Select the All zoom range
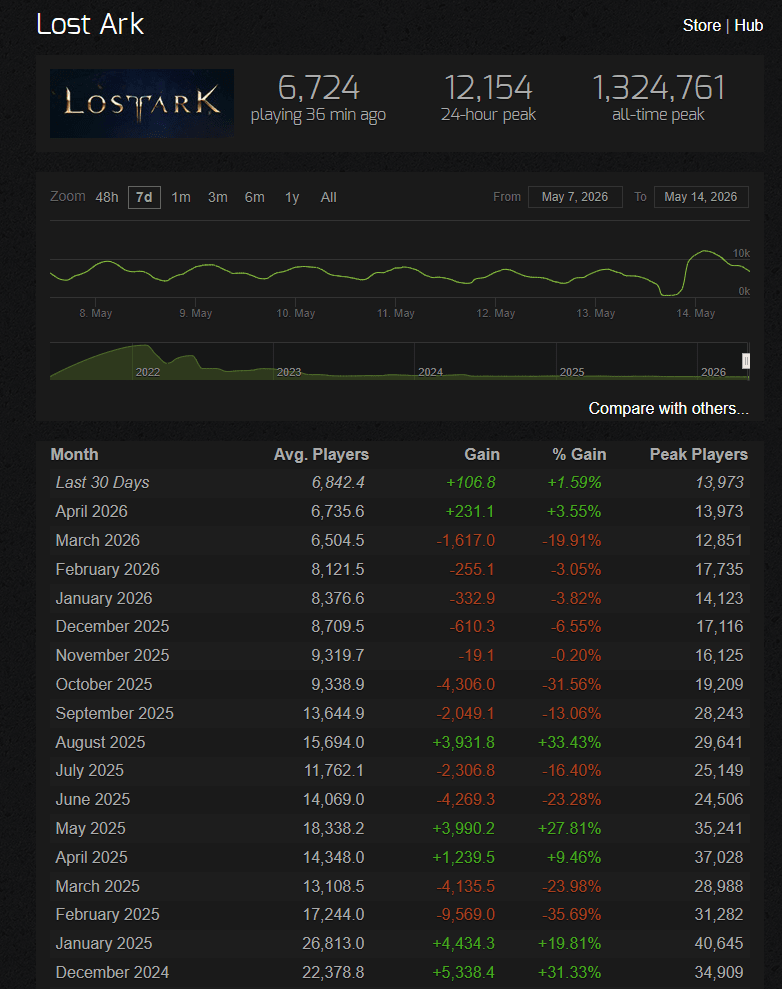The image size is (782, 989). tap(329, 197)
